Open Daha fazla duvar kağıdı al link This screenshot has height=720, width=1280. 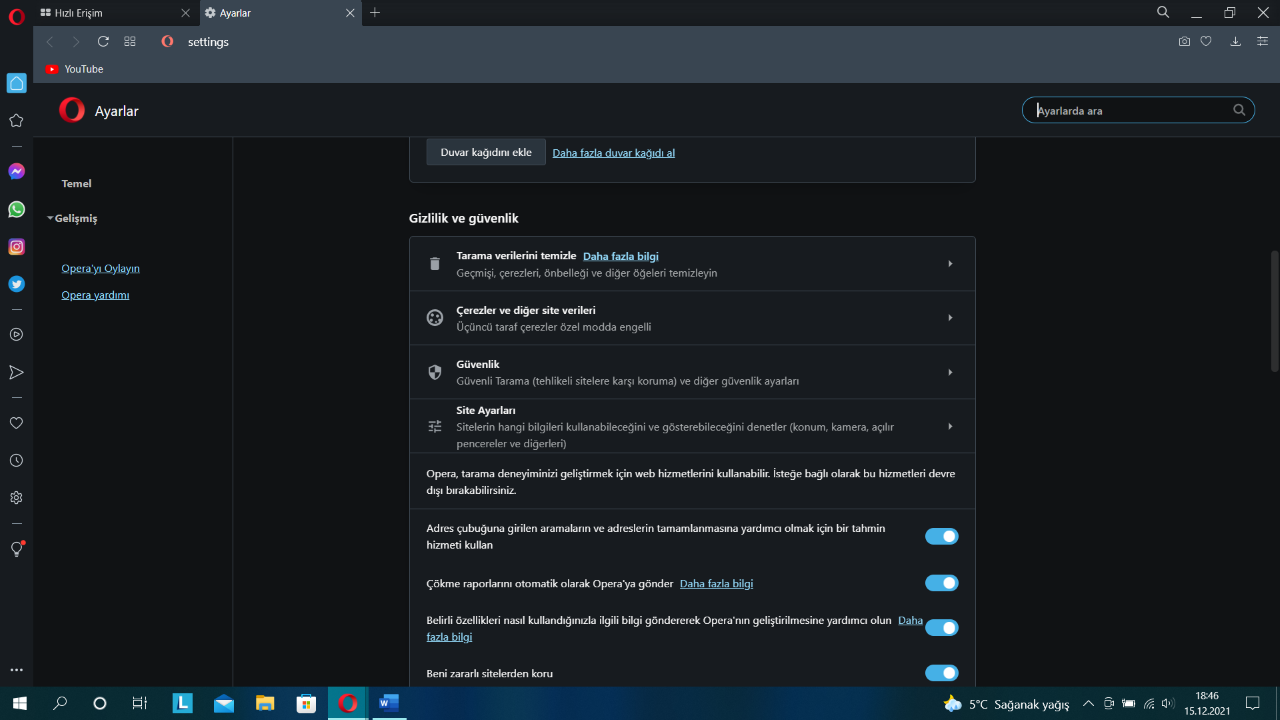(613, 153)
